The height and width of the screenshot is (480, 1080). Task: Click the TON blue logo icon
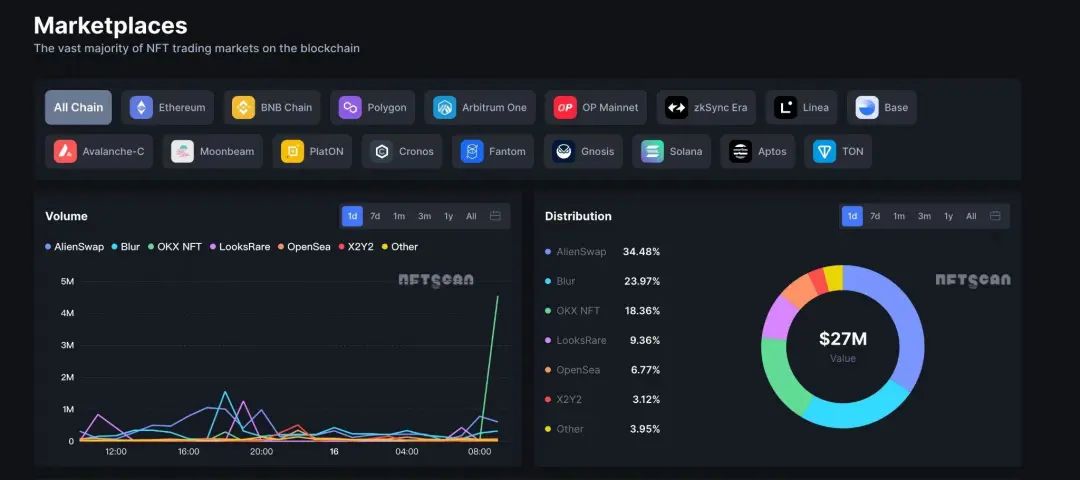pyautogui.click(x=824, y=152)
